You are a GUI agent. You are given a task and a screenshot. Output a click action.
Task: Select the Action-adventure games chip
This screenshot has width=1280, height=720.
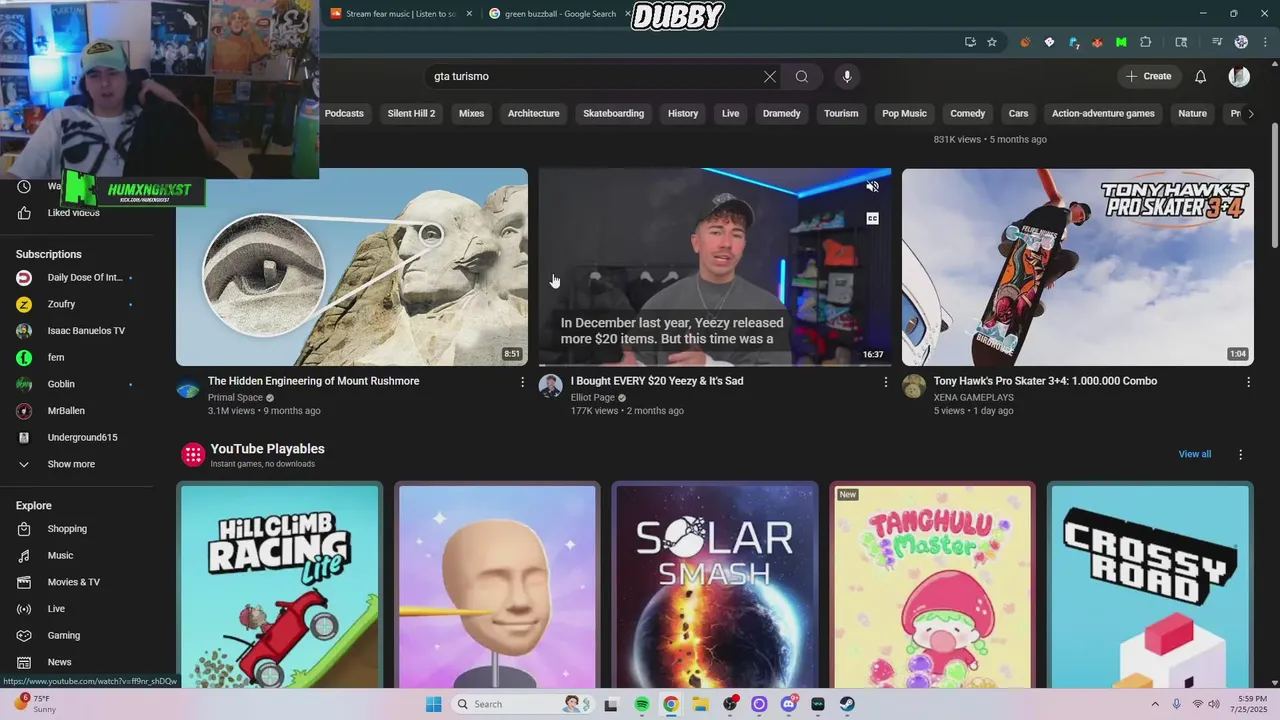(x=1103, y=114)
